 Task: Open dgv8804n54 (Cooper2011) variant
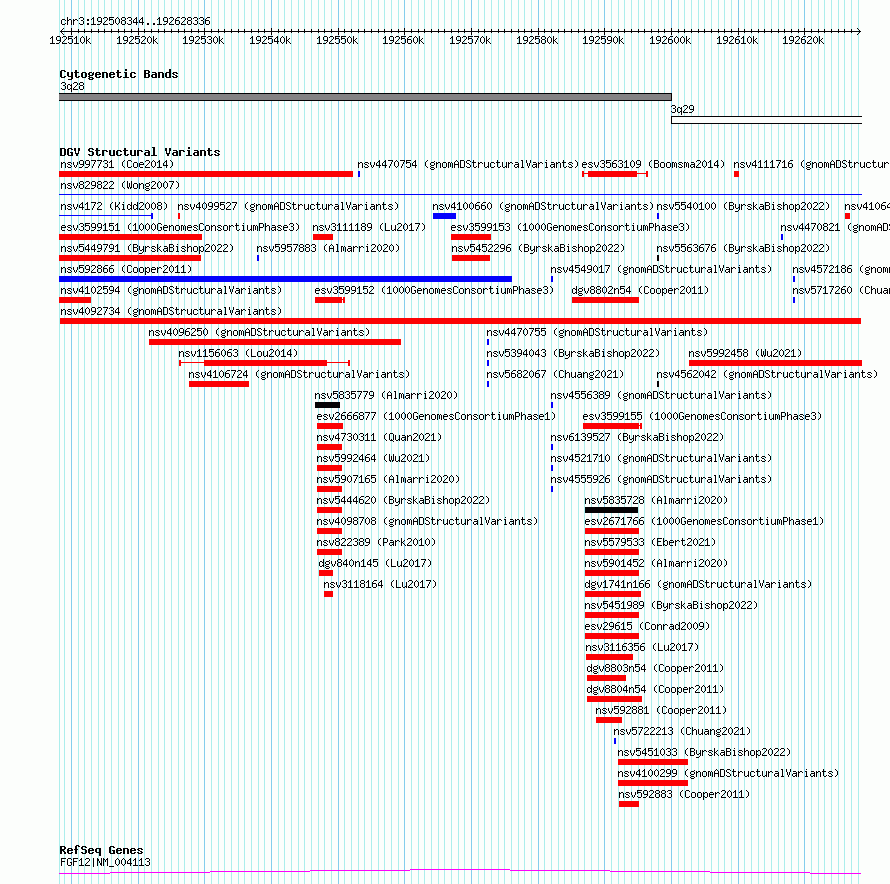click(655, 689)
